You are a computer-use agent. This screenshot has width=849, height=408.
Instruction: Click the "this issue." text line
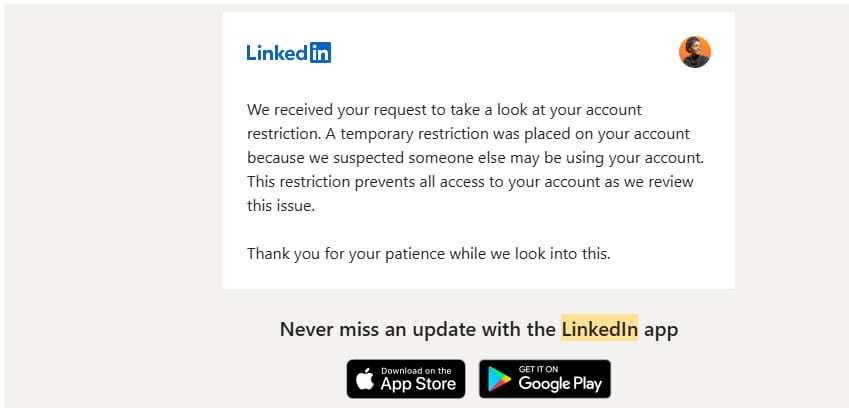coord(280,206)
